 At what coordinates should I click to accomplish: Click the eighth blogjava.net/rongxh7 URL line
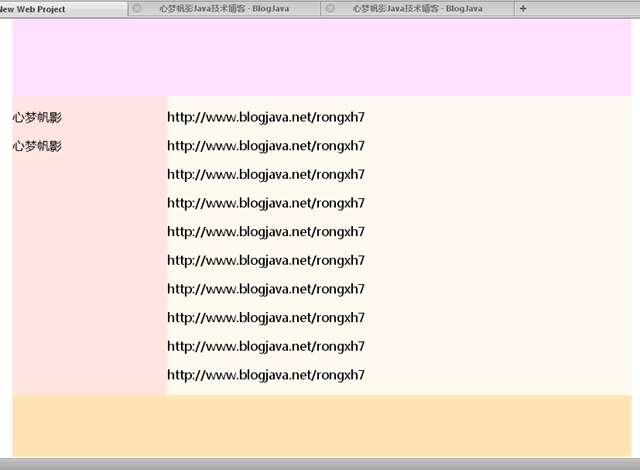[x=266, y=318]
